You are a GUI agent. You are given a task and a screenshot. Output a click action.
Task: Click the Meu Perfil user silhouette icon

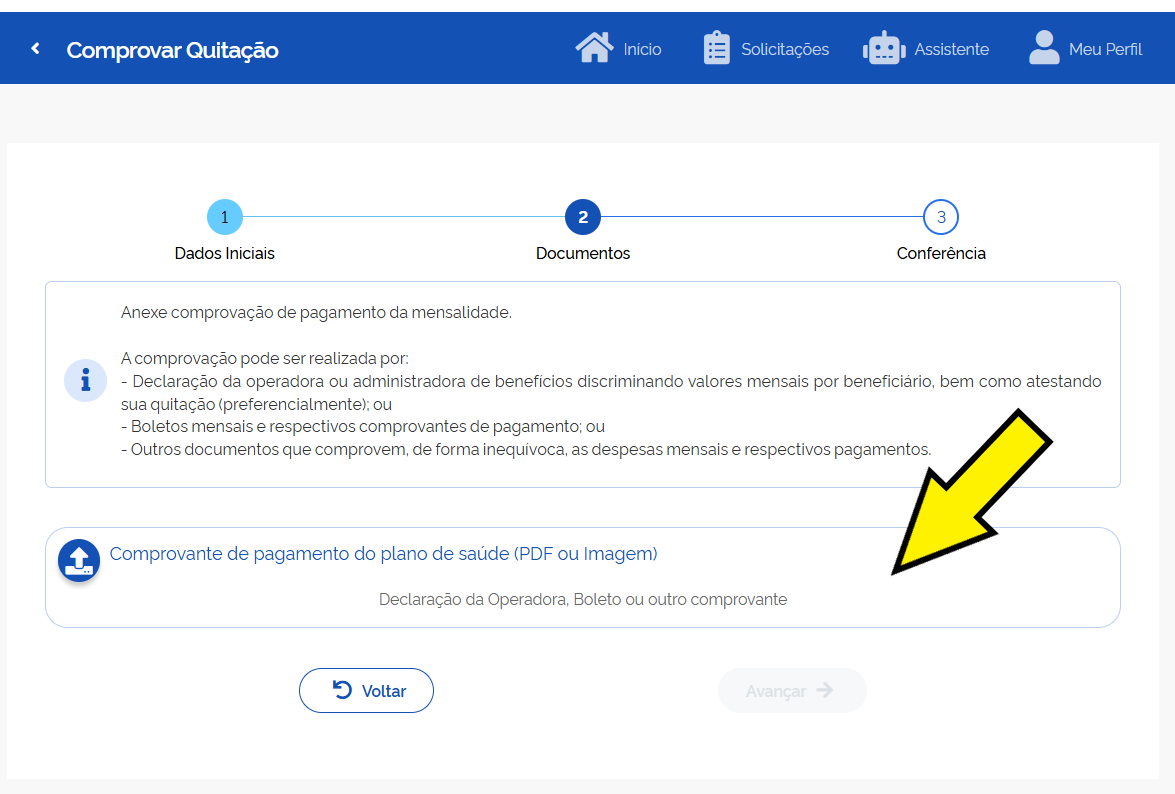pyautogui.click(x=1043, y=48)
